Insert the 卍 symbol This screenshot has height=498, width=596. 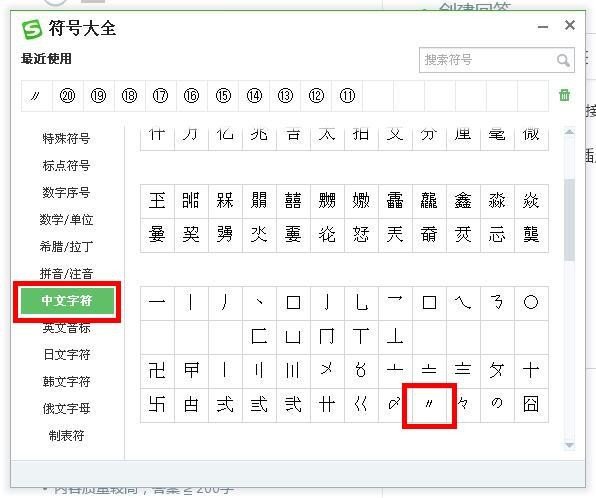[157, 371]
